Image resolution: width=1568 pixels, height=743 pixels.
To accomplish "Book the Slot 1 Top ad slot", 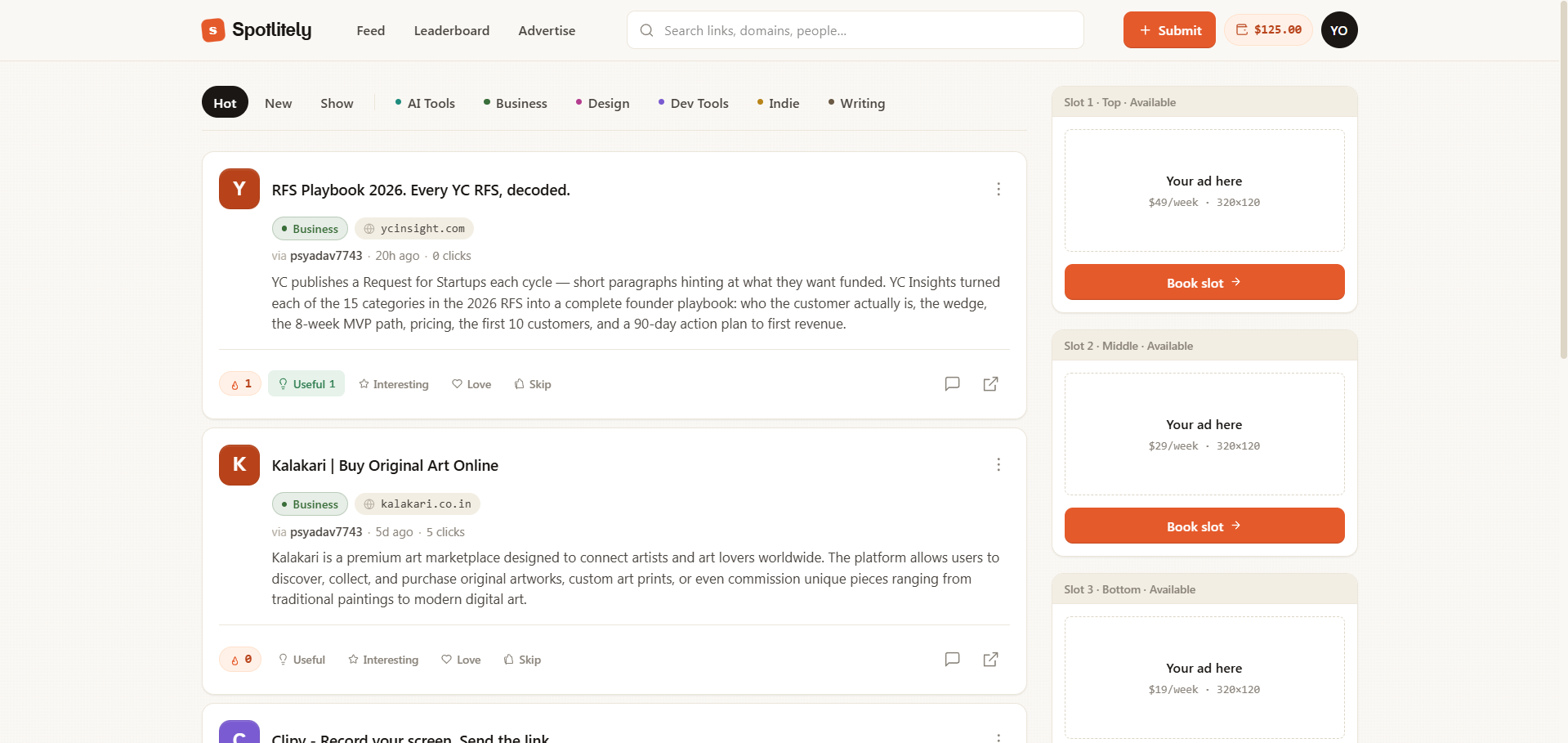I will (1204, 282).
